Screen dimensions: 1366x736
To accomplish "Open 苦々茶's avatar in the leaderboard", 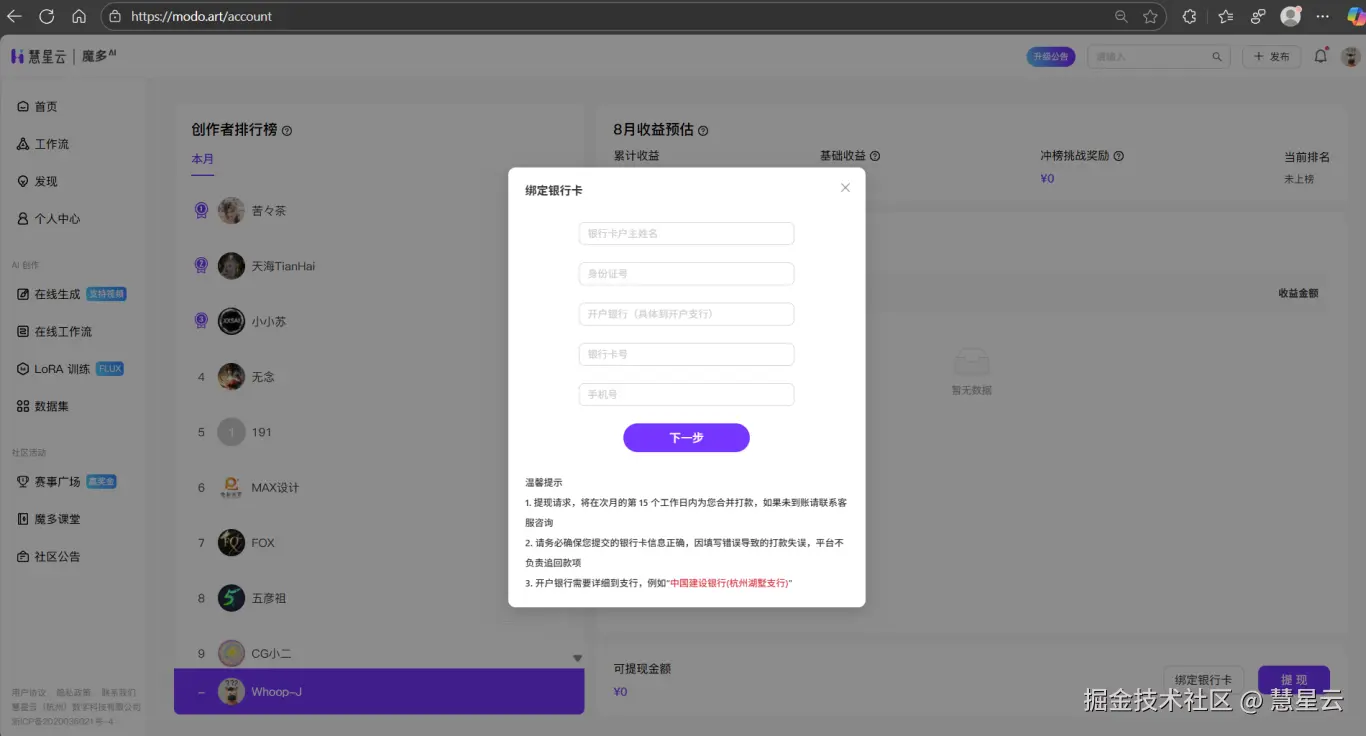I will pyautogui.click(x=231, y=211).
